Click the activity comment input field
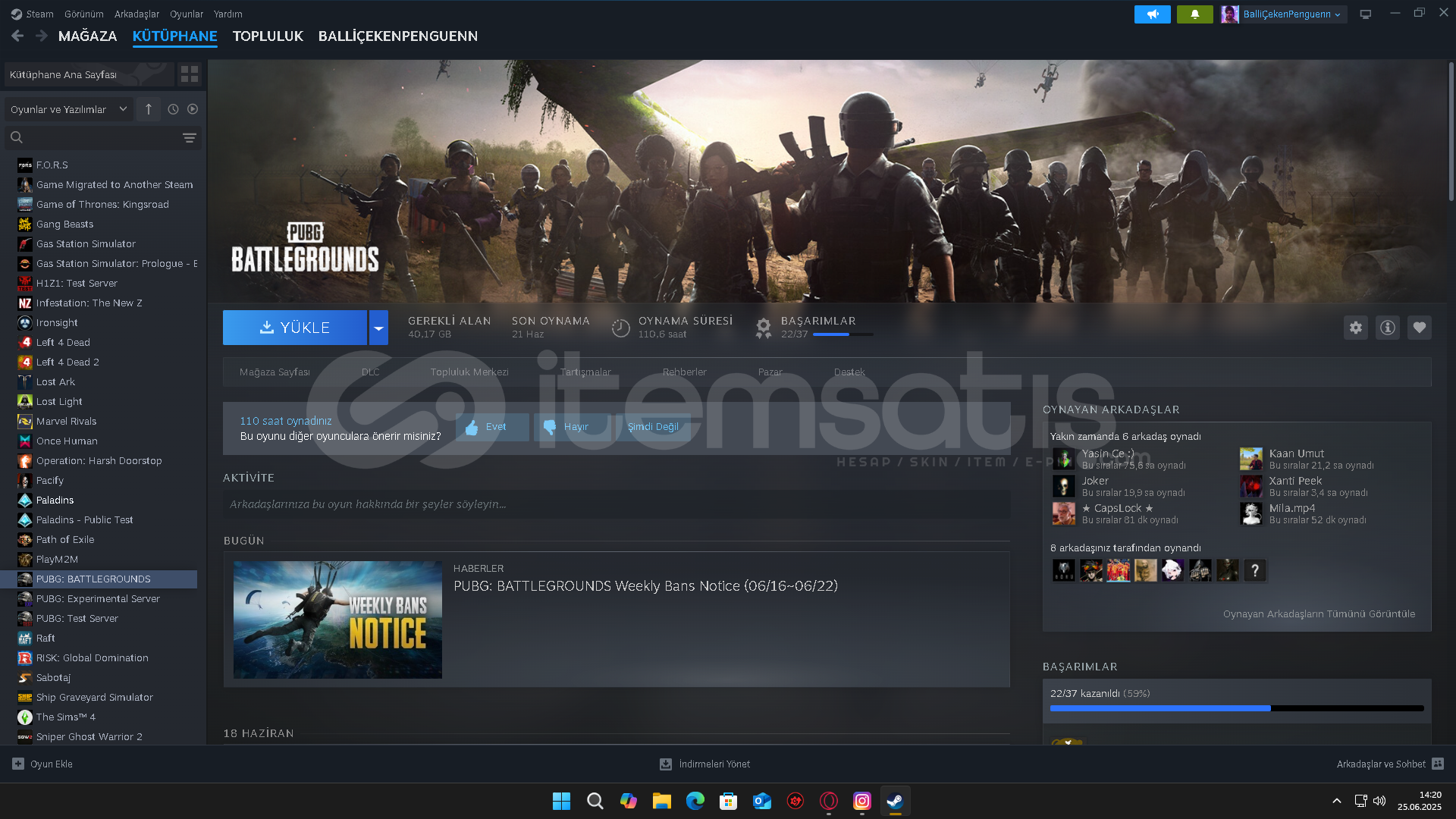The image size is (1456, 819). click(x=617, y=504)
